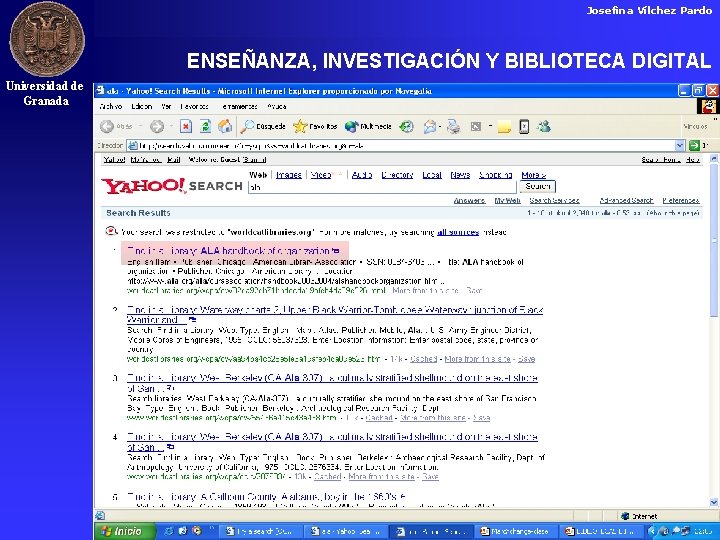The width and height of the screenshot is (720, 540).
Task: Open the Ver menu
Action: click(166, 107)
